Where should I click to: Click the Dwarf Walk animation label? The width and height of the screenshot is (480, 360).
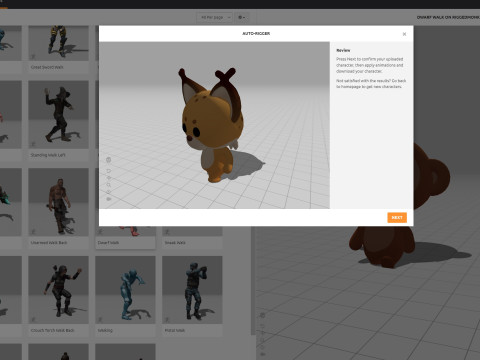pyautogui.click(x=108, y=243)
